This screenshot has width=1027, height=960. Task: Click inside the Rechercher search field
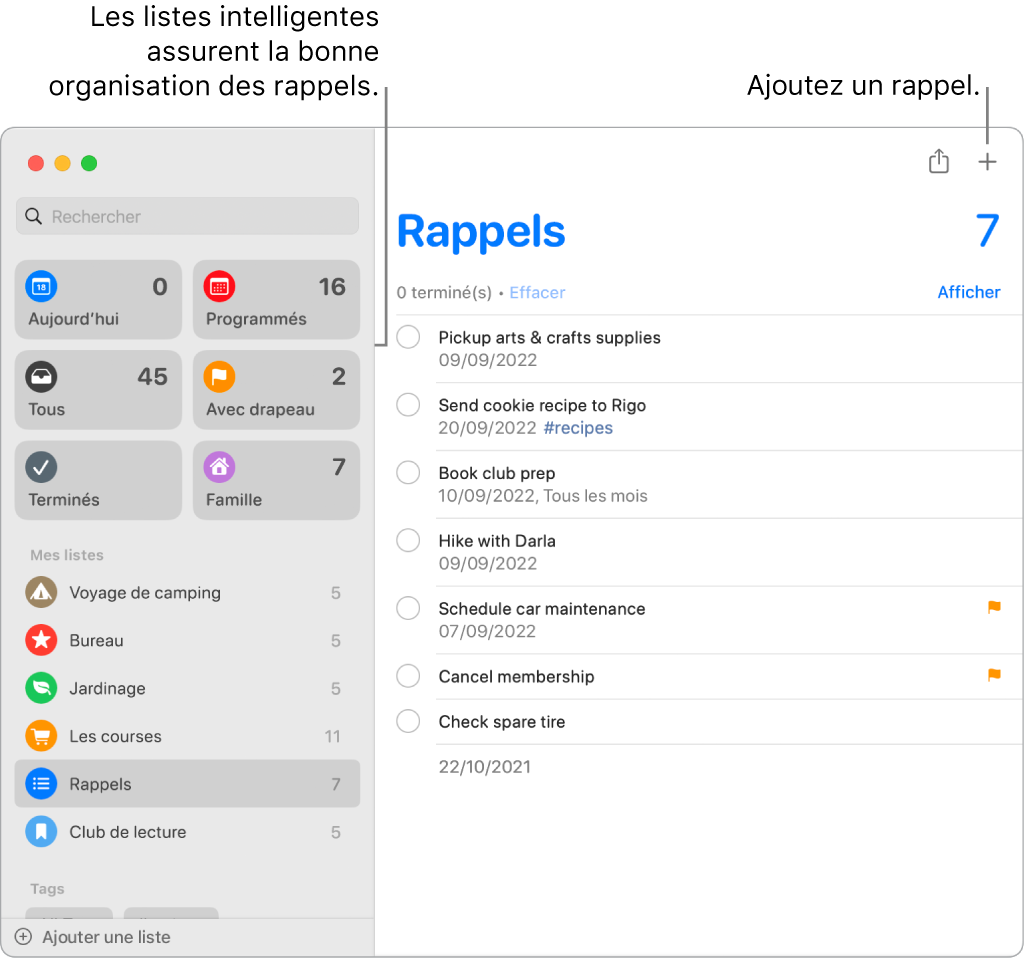(186, 216)
